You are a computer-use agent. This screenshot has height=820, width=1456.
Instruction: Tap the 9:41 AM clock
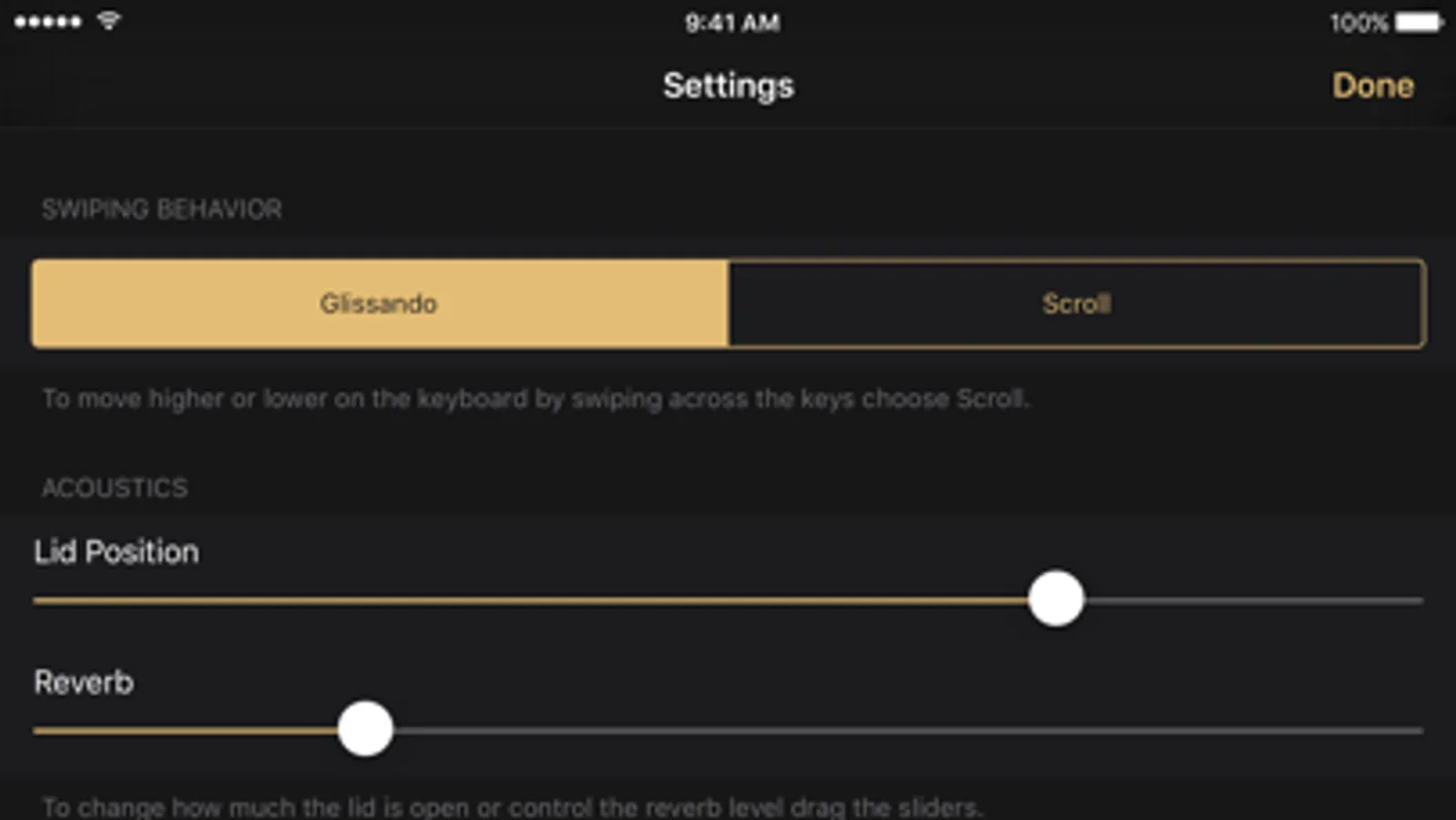click(732, 23)
